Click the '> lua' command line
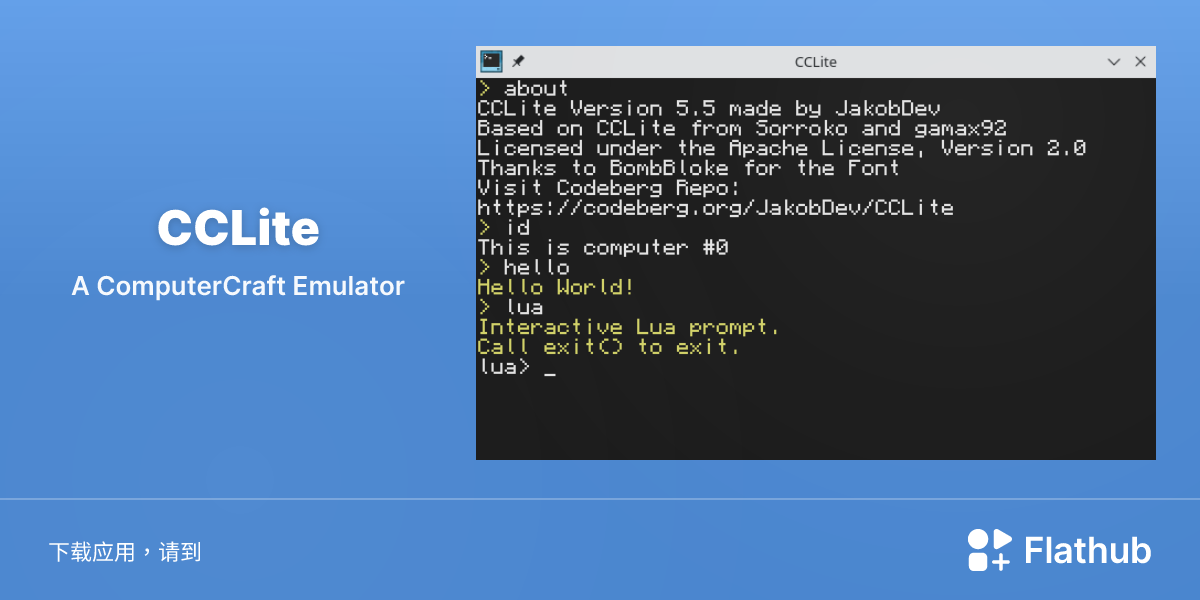Image resolution: width=1200 pixels, height=600 pixels. [510, 308]
